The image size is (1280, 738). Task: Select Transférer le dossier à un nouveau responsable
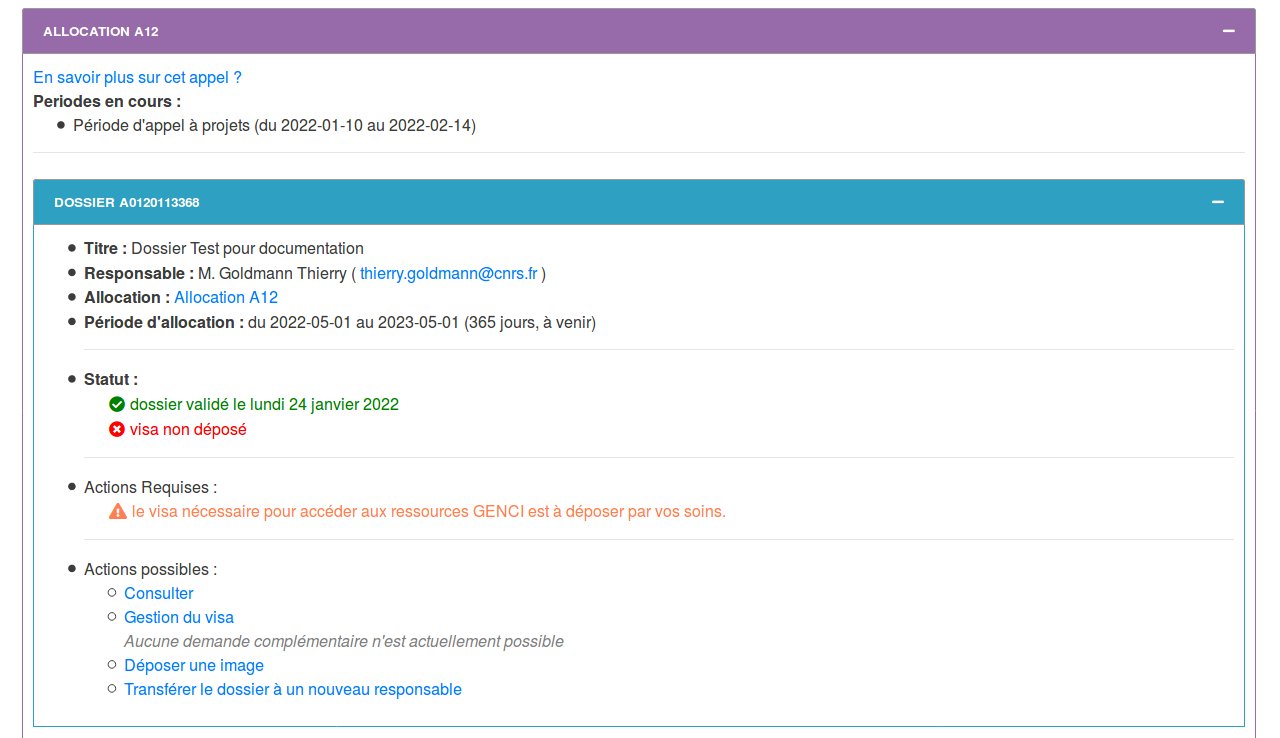click(293, 689)
